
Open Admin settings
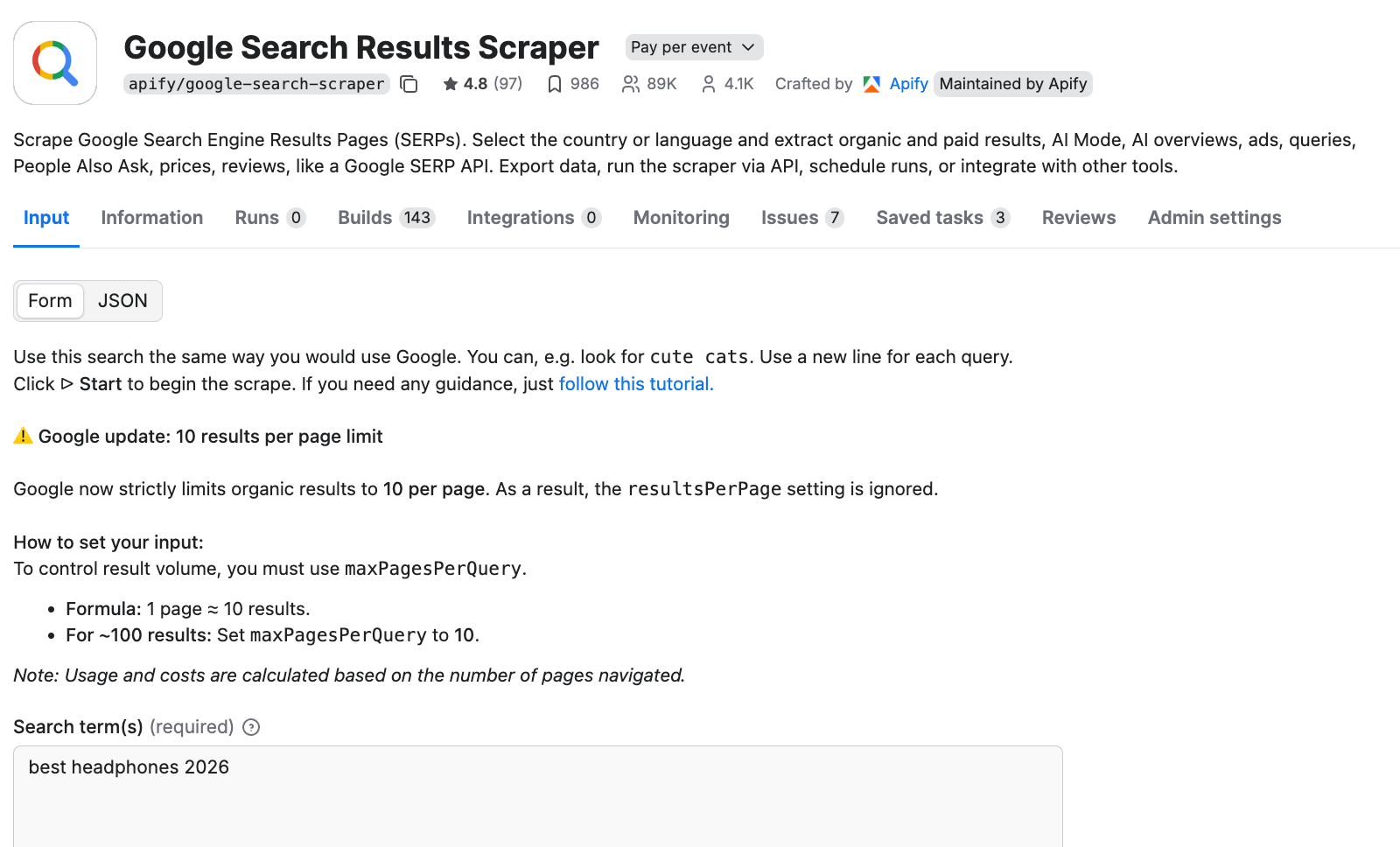point(1214,217)
